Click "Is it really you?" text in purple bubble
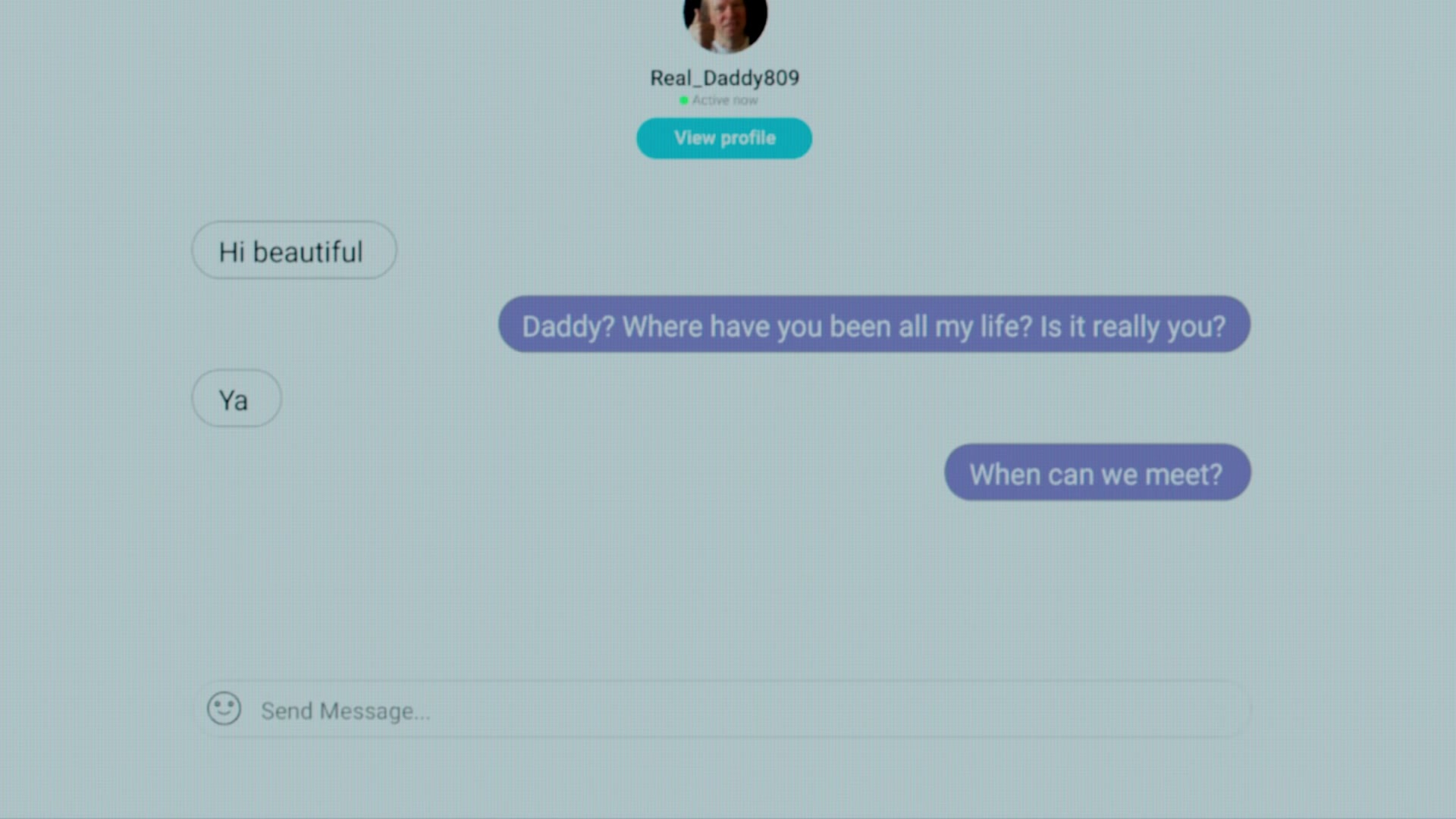The height and width of the screenshot is (819, 1456). [x=1133, y=327]
